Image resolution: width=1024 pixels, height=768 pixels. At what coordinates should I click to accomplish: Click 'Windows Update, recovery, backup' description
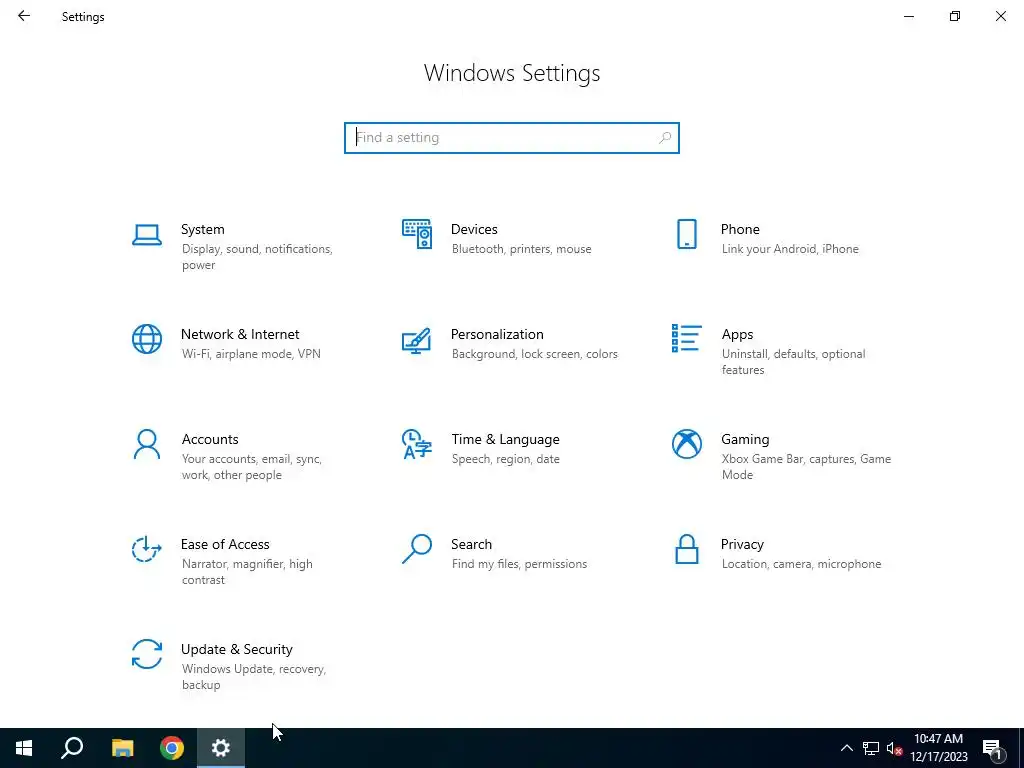253,677
